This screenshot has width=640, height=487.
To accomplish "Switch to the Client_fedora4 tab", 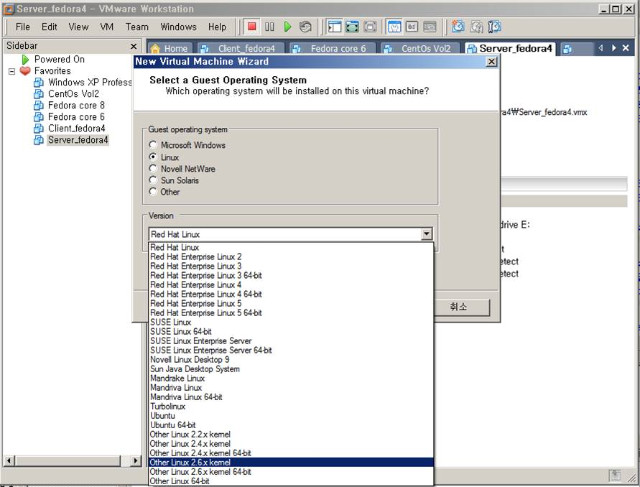I will tap(240, 49).
